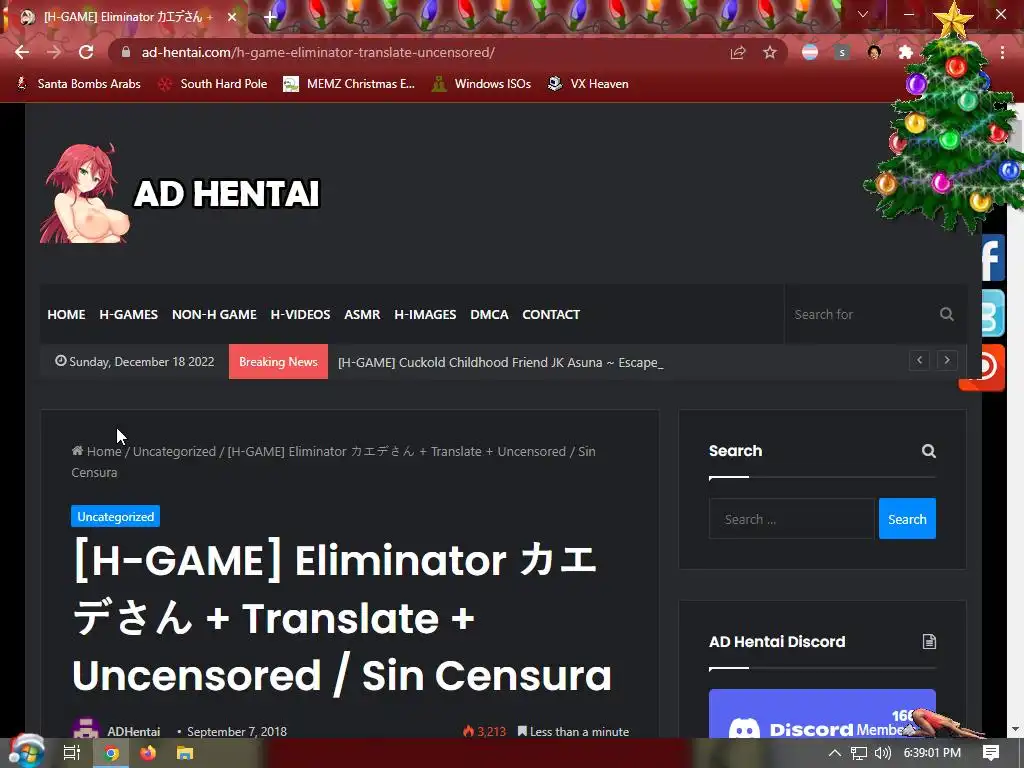The height and width of the screenshot is (768, 1024).
Task: Open the Extensions puzzle-piece icon
Action: (x=906, y=52)
